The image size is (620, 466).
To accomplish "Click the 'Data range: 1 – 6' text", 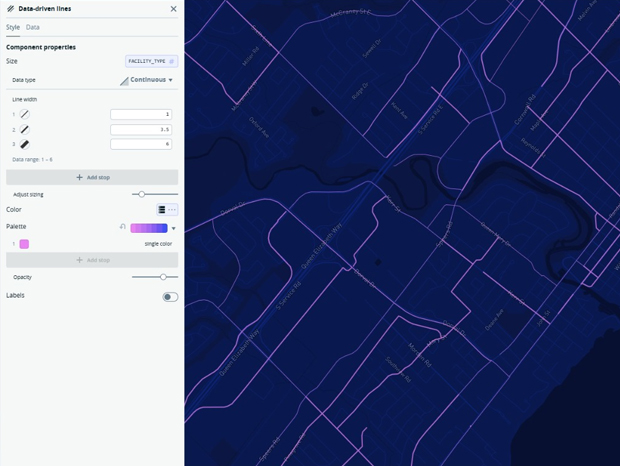I will coord(32,160).
